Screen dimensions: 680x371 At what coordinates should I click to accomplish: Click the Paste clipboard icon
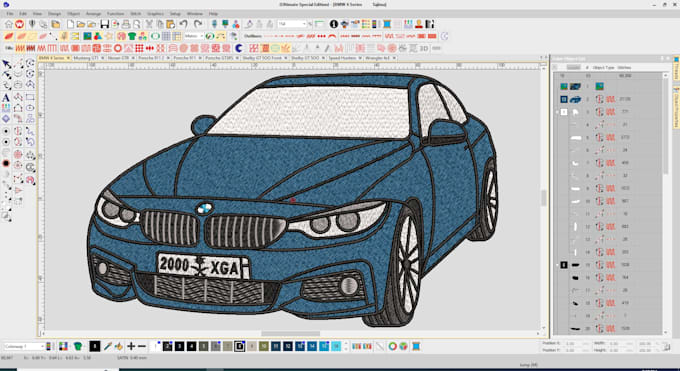click(x=170, y=24)
